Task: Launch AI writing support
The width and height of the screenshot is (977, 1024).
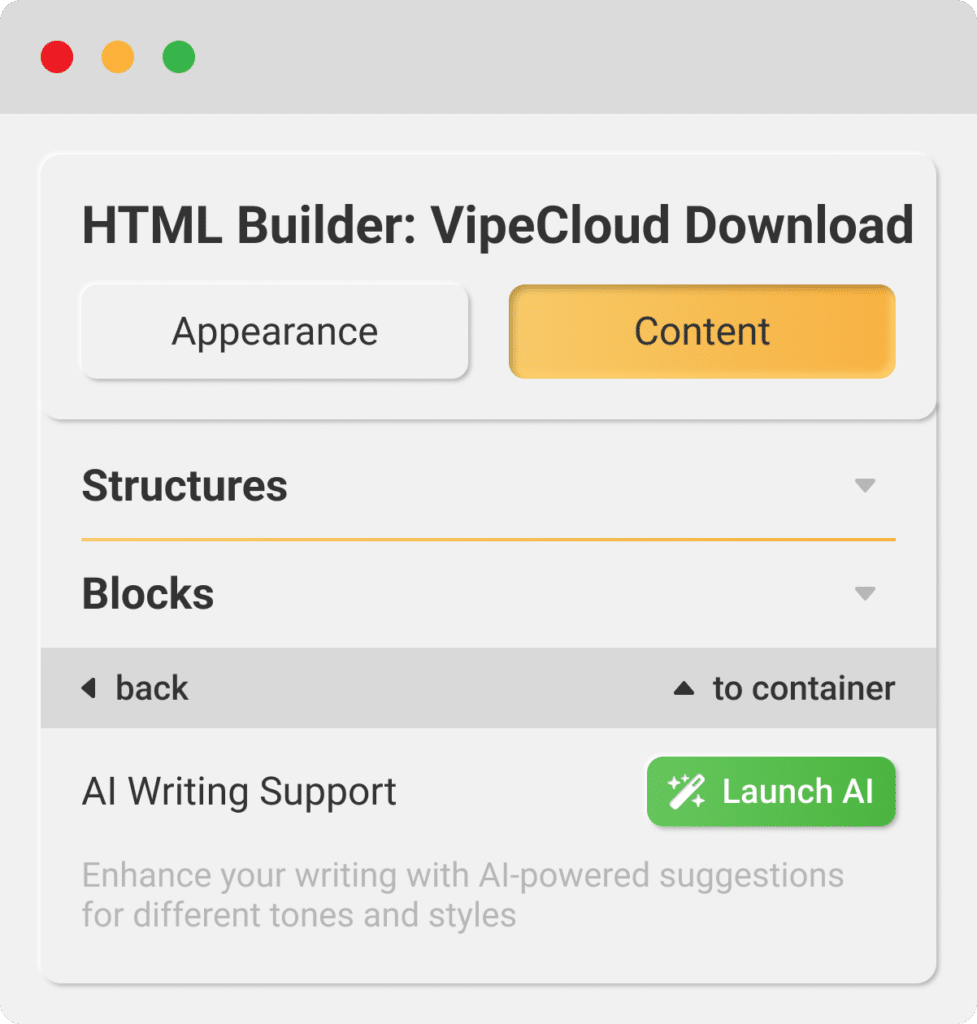Action: point(770,791)
